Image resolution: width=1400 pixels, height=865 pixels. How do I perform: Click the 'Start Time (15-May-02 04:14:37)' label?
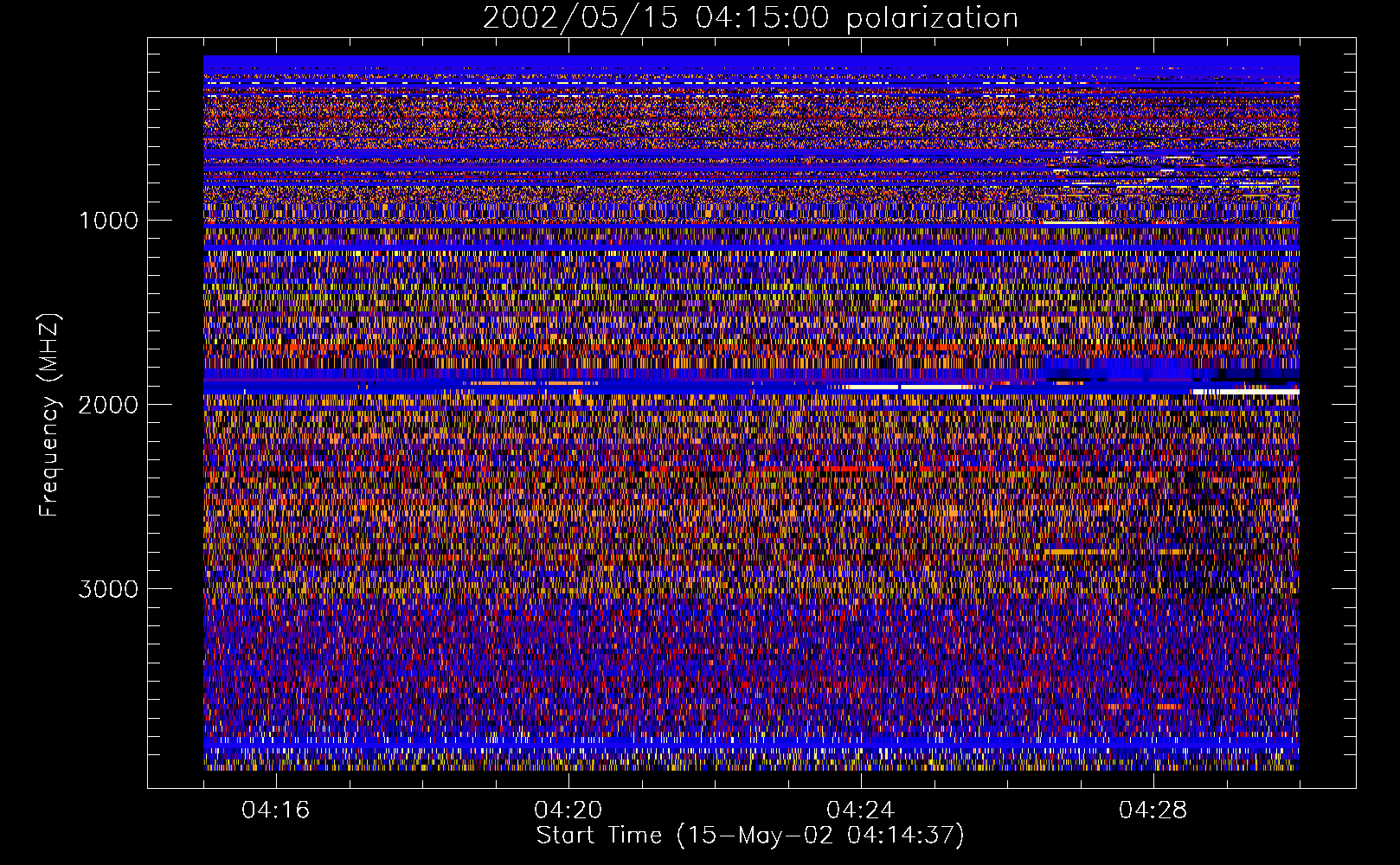[x=750, y=836]
